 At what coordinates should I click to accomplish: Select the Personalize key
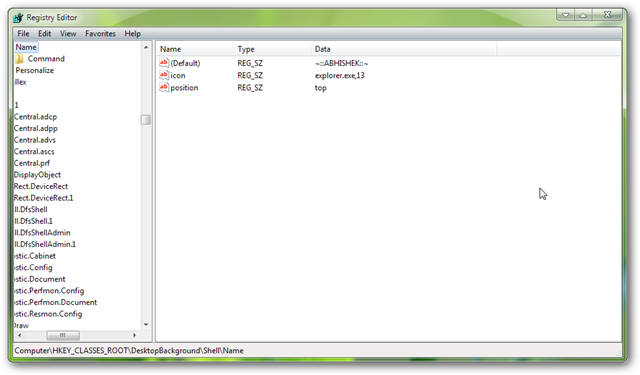pyautogui.click(x=35, y=70)
